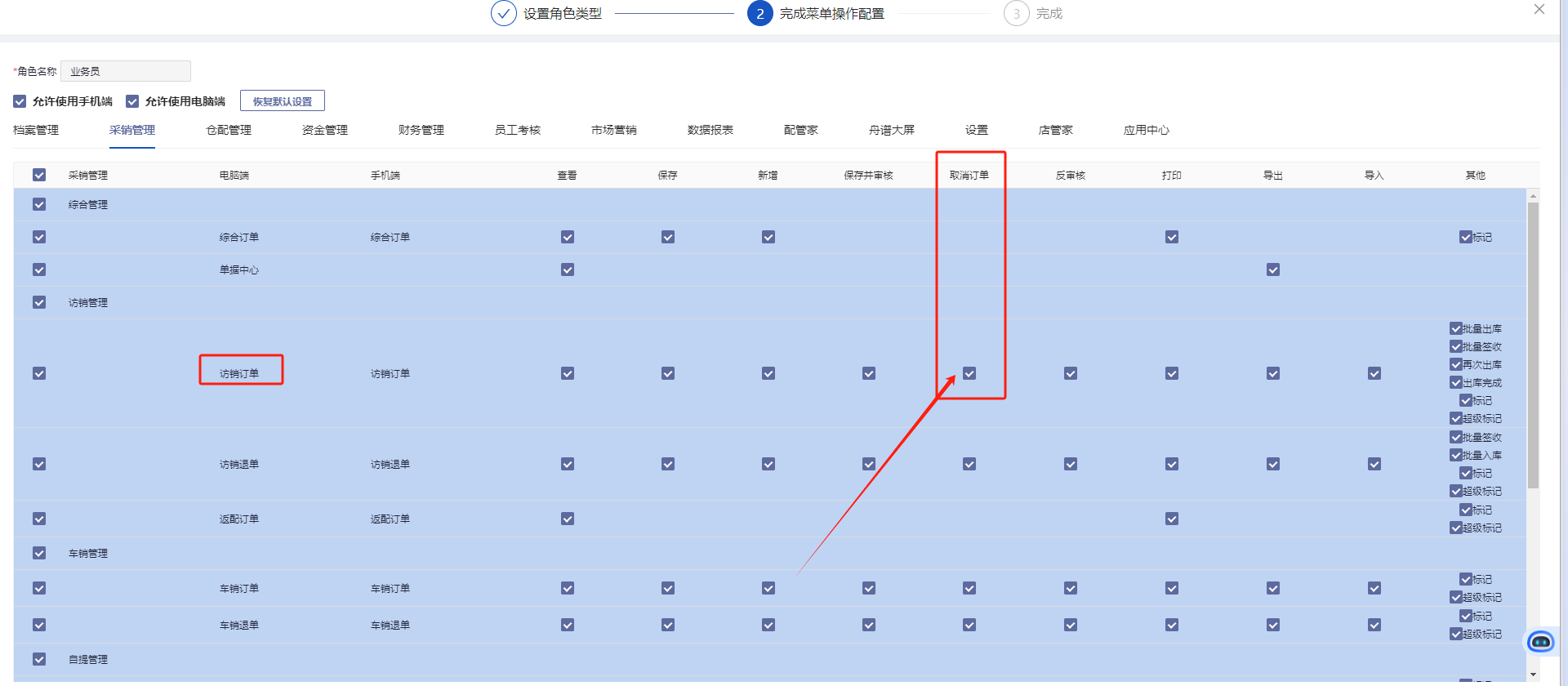Uncheck 取消订单 for the 访销订单 row
The height and width of the screenshot is (686, 1568).
coord(969,373)
